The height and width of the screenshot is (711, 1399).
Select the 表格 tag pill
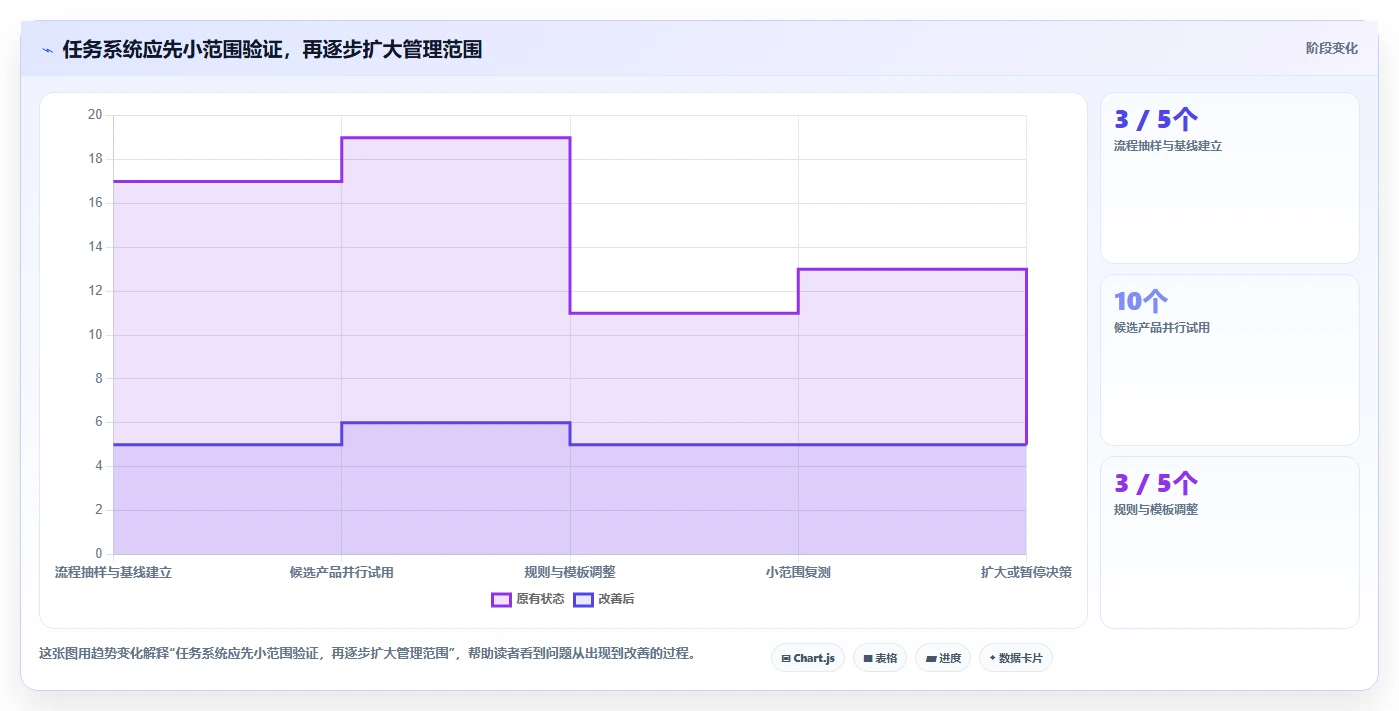[x=880, y=658]
